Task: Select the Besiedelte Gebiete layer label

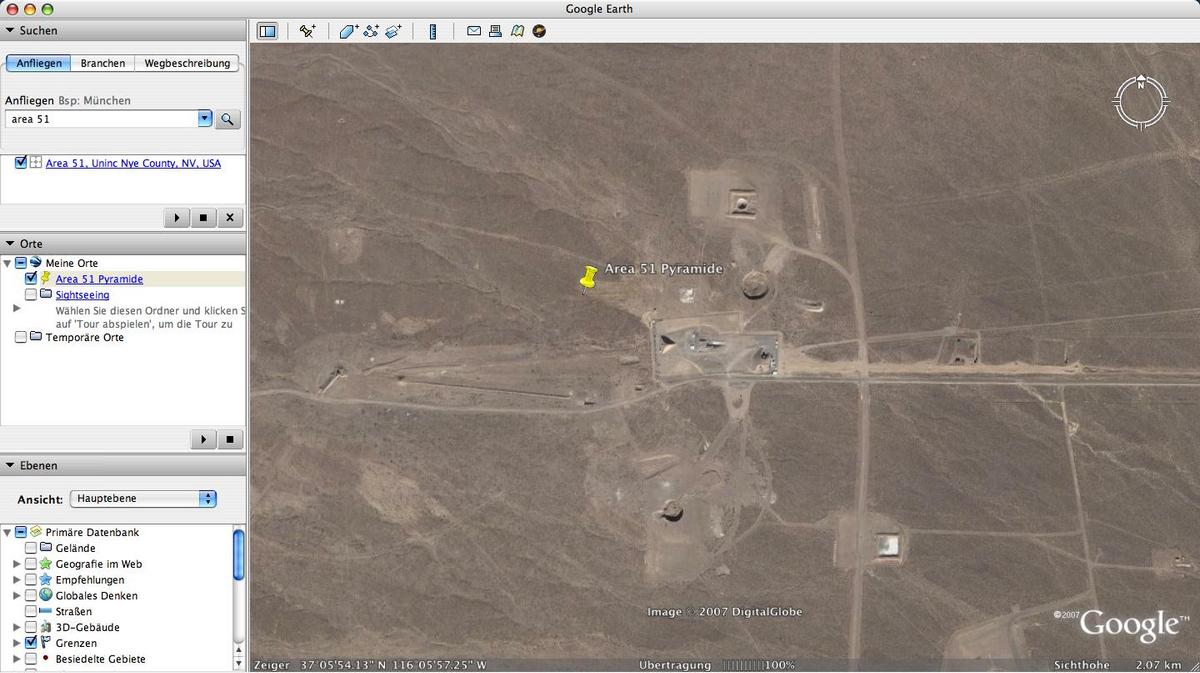Action: click(x=100, y=659)
